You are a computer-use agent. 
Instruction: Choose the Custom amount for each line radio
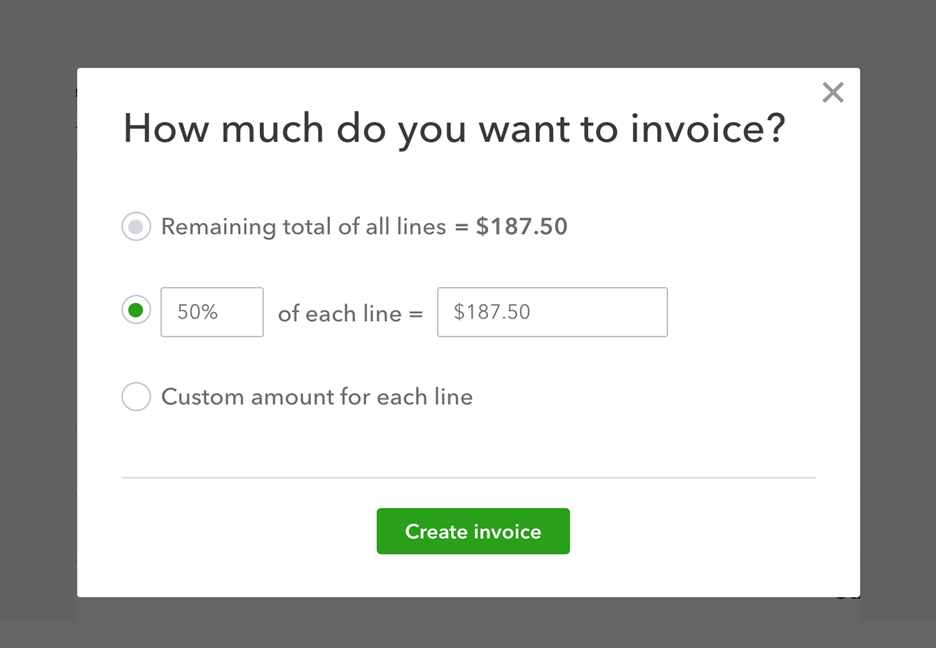click(136, 397)
